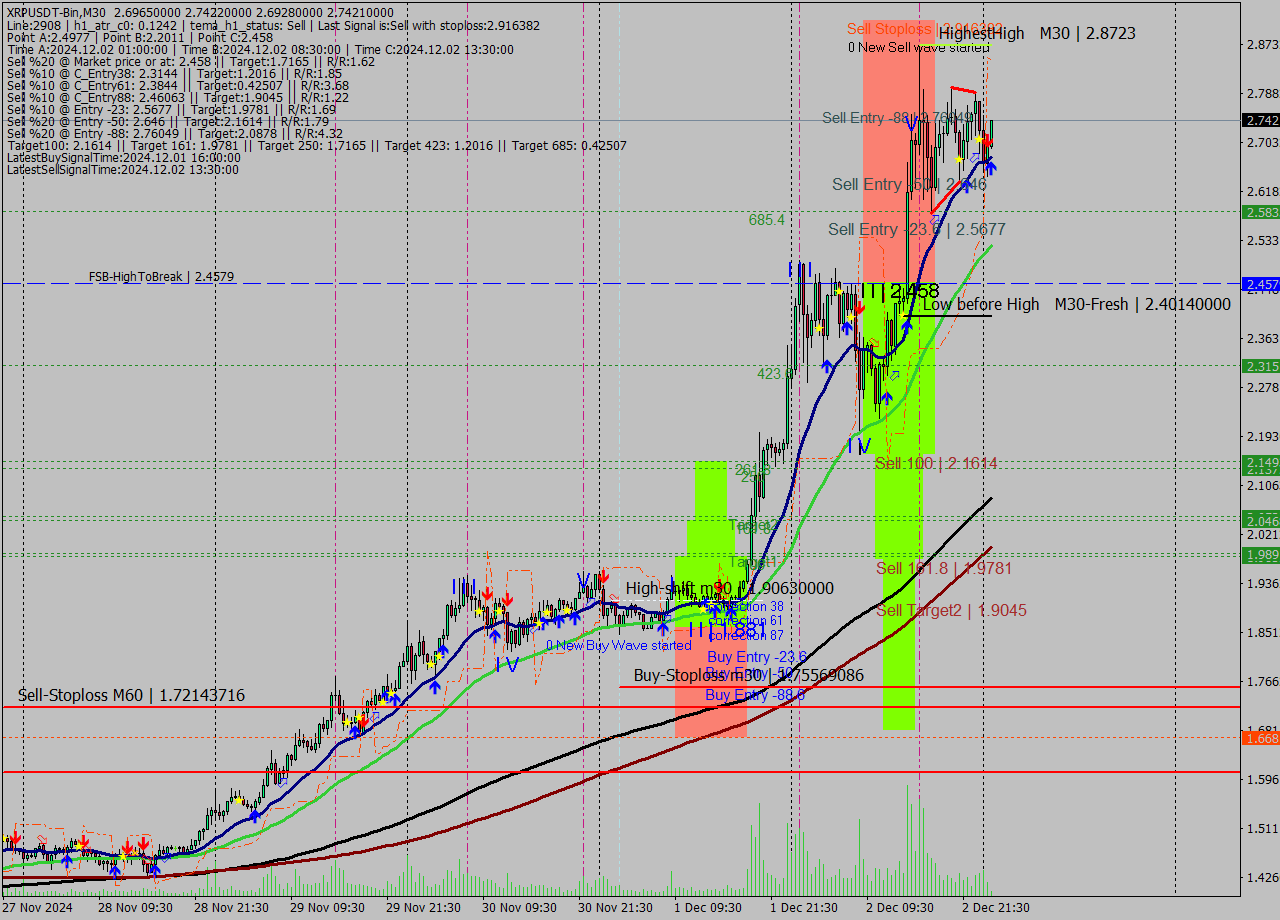
Task: Select the 'Sell %10 @ C_Entry88' line
Action: (x=178, y=97)
